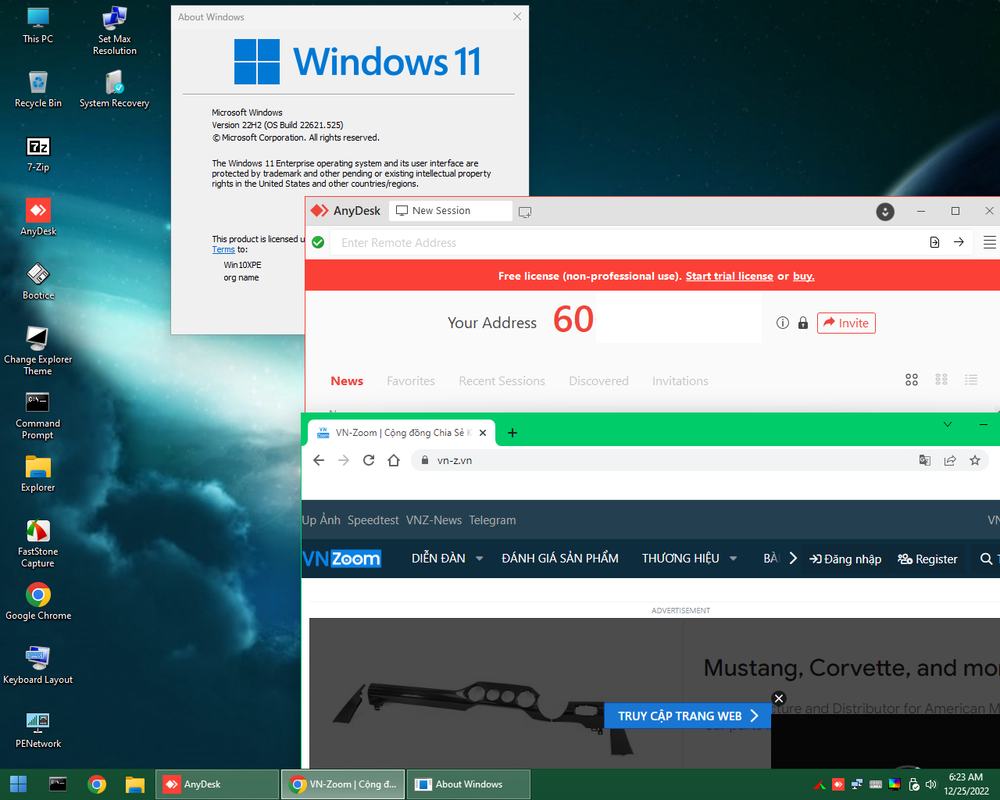Open Invitations tab in AnyDesk
This screenshot has width=1000, height=800.
pyautogui.click(x=680, y=381)
